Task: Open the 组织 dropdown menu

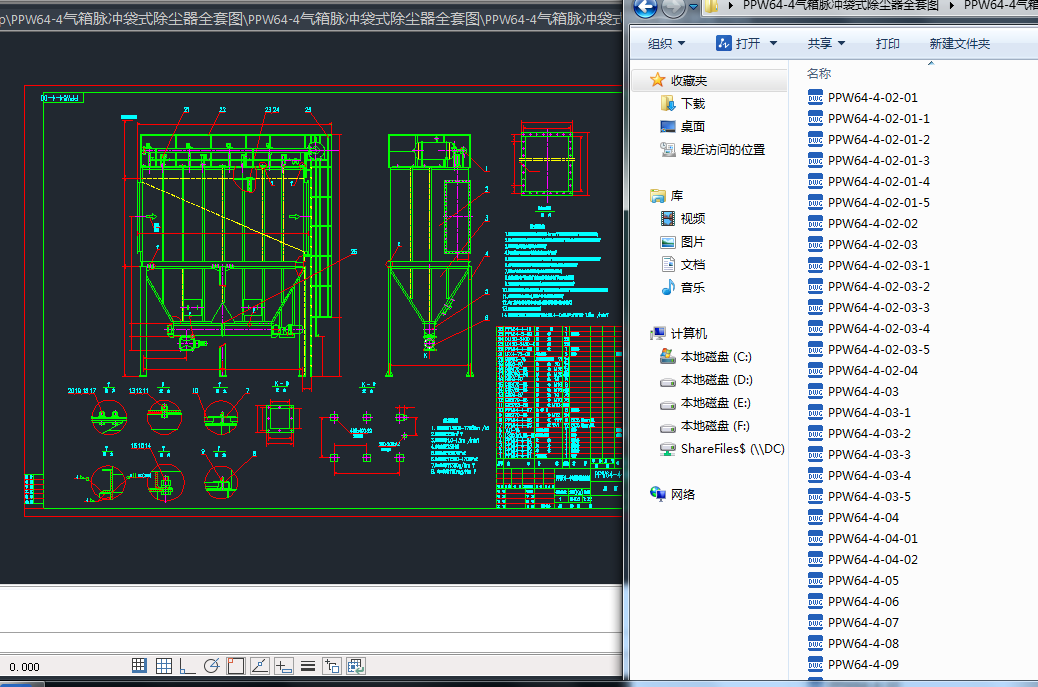Action: tap(666, 43)
